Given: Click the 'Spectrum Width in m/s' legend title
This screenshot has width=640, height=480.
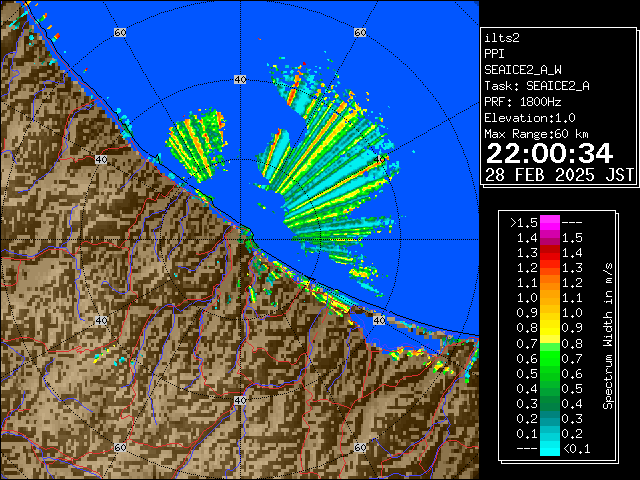Looking at the screenshot, I should pyautogui.click(x=608, y=336).
